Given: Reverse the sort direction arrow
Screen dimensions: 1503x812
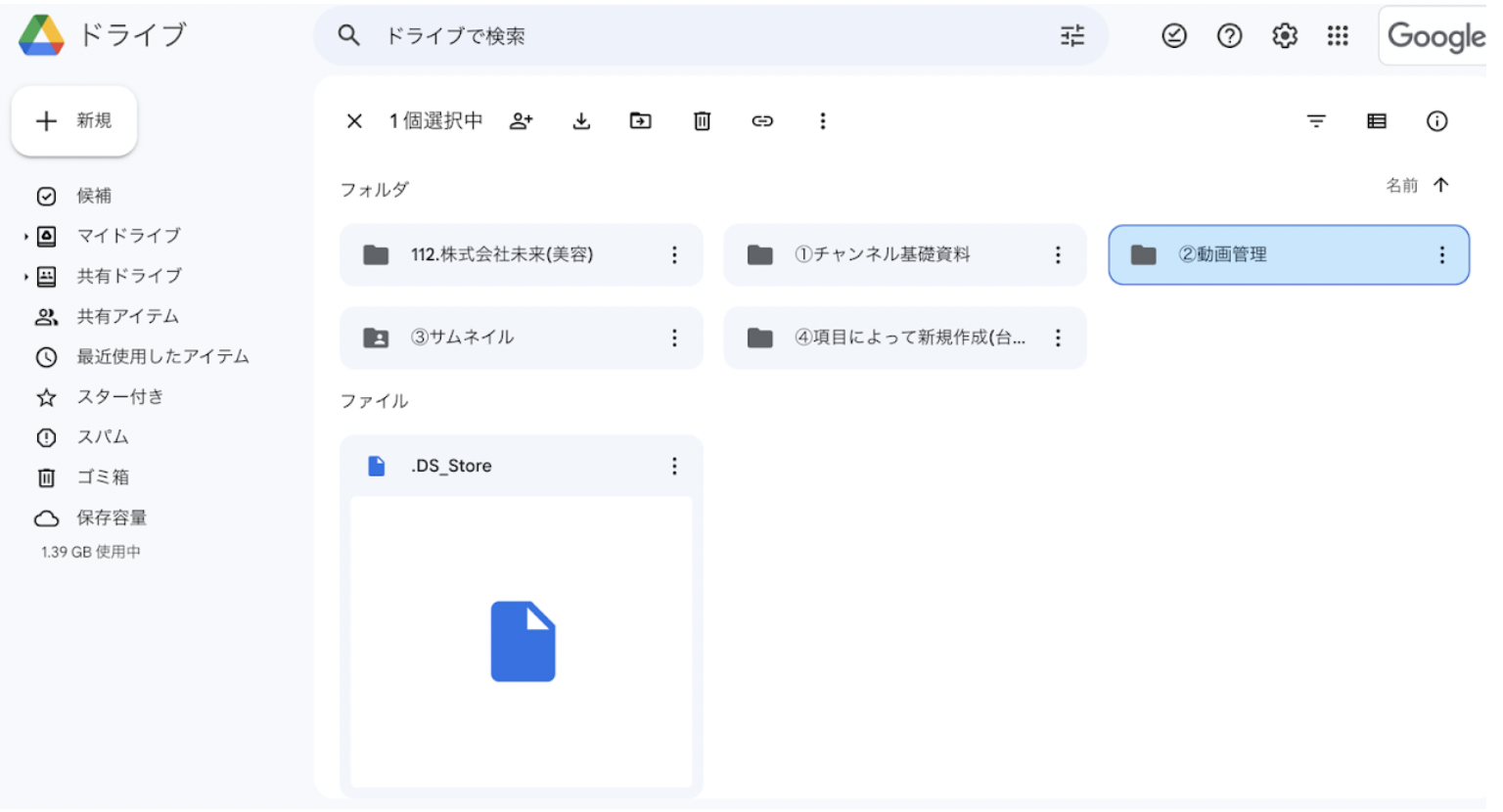Looking at the screenshot, I should tap(1441, 185).
